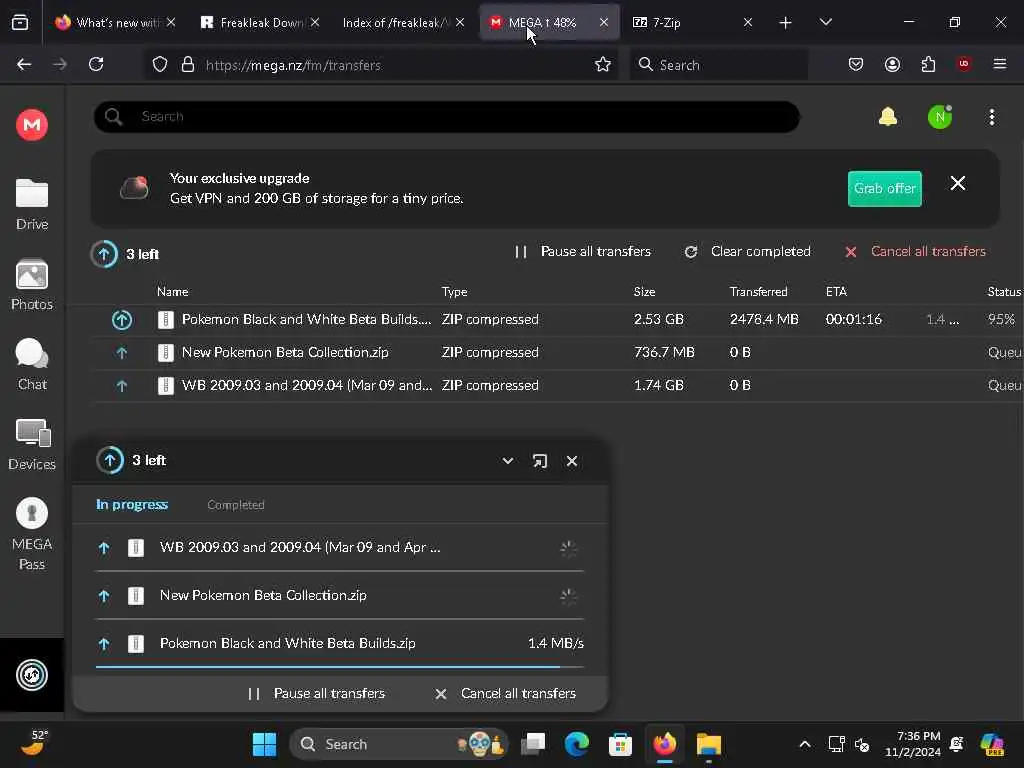Pause all transfers in the bottom widget

(x=317, y=694)
